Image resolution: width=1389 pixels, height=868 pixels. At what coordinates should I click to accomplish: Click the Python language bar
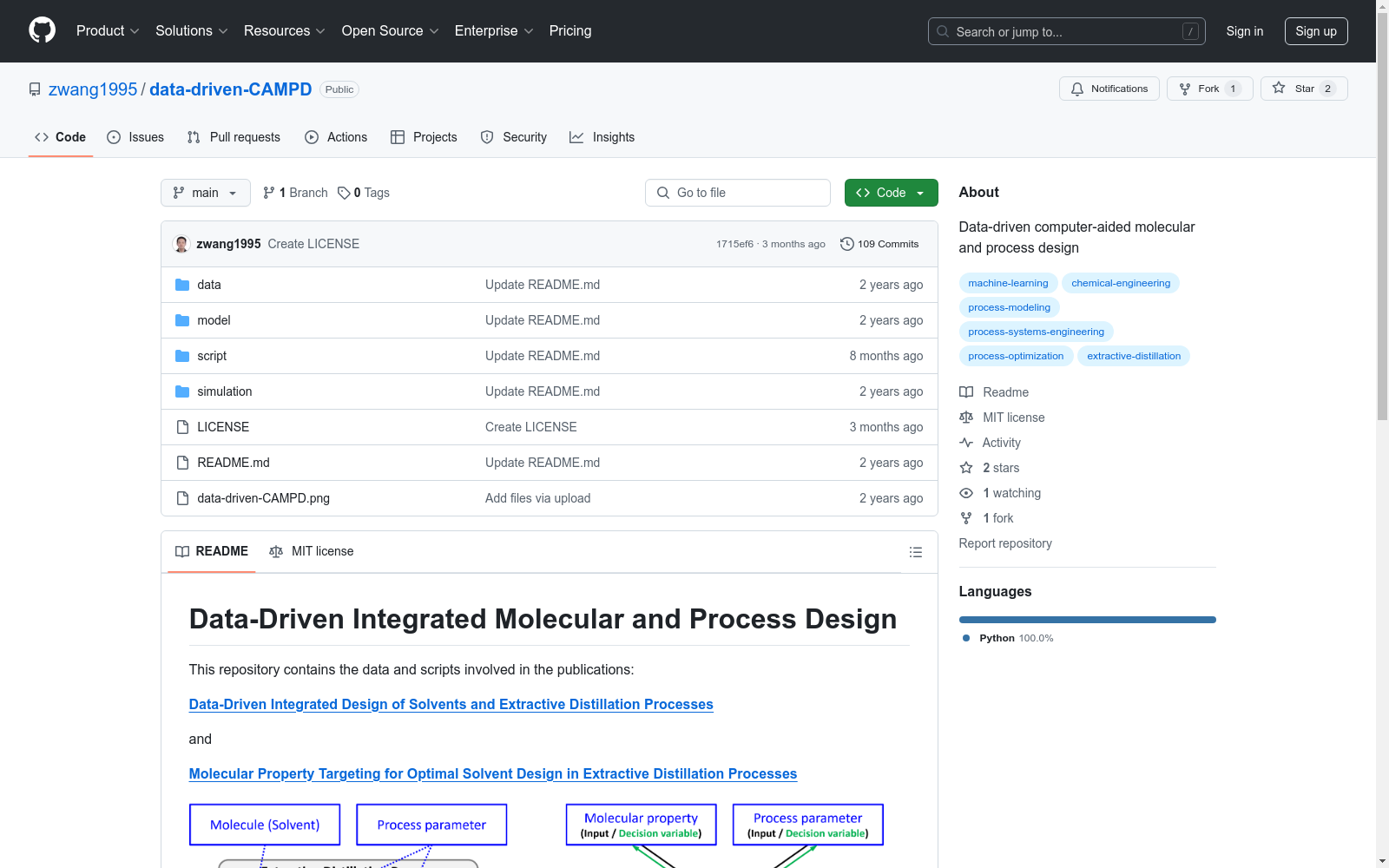click(1088, 620)
